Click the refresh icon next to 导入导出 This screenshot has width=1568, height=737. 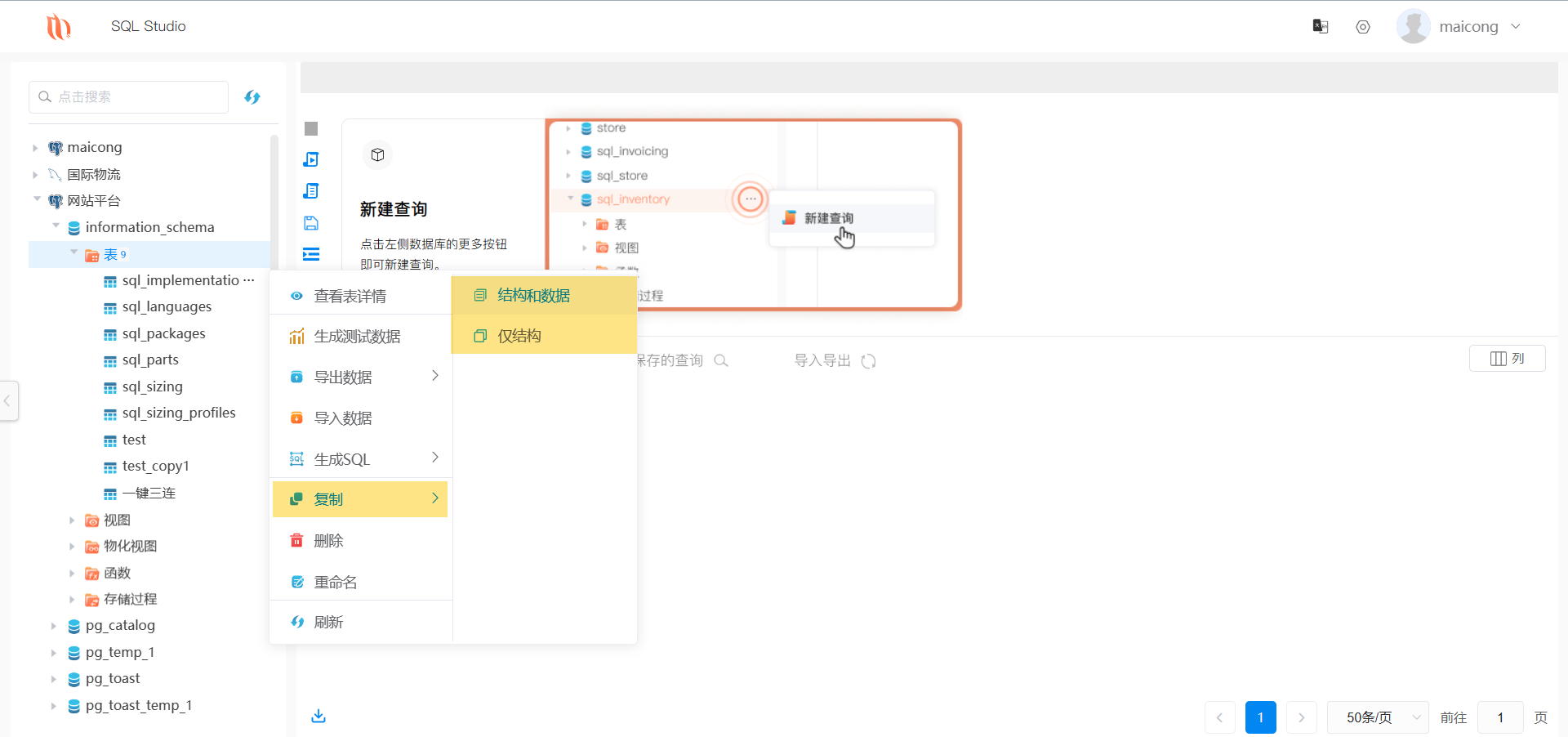(x=869, y=361)
